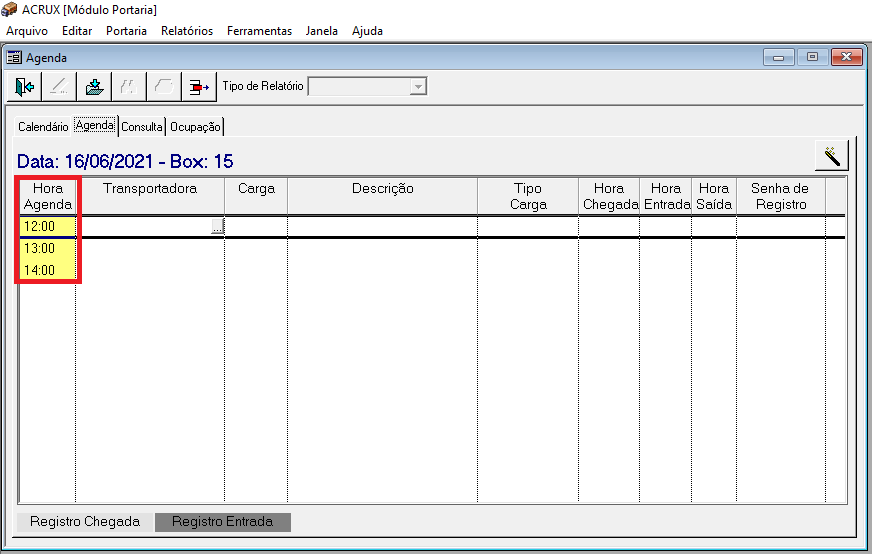
Task: Click the Agenda window title icon
Action: (x=14, y=57)
